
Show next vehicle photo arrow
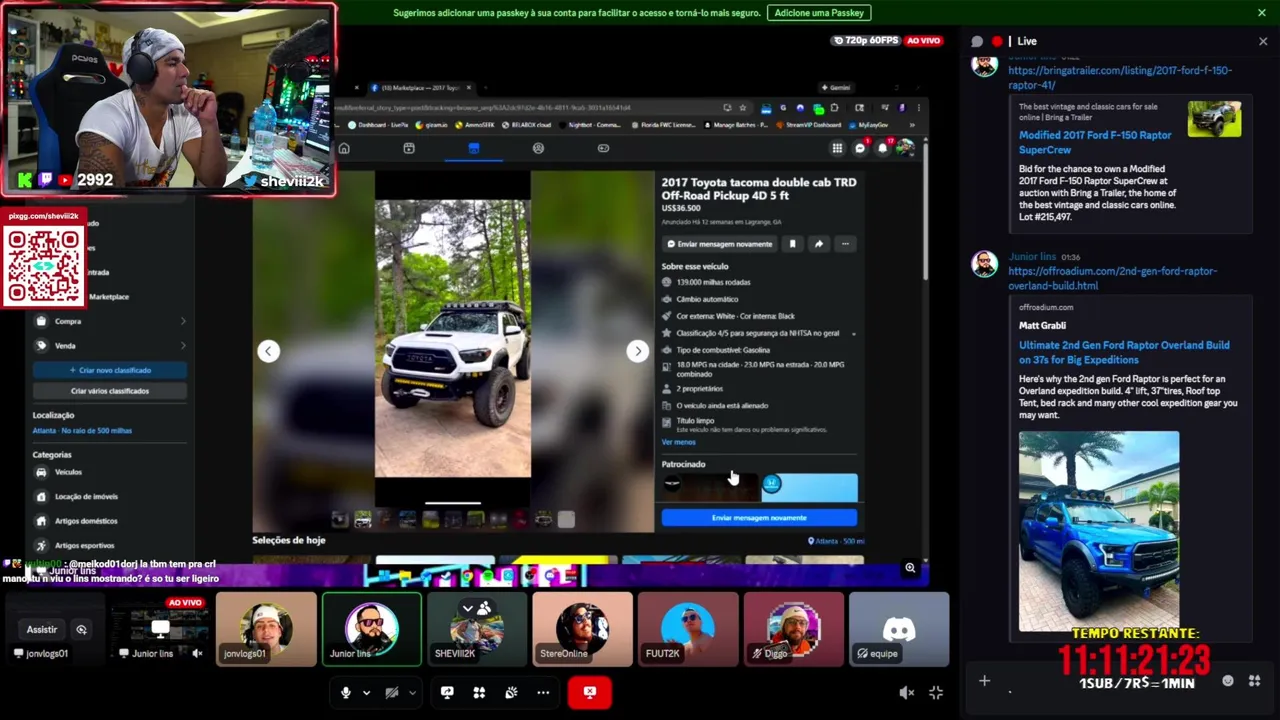637,351
